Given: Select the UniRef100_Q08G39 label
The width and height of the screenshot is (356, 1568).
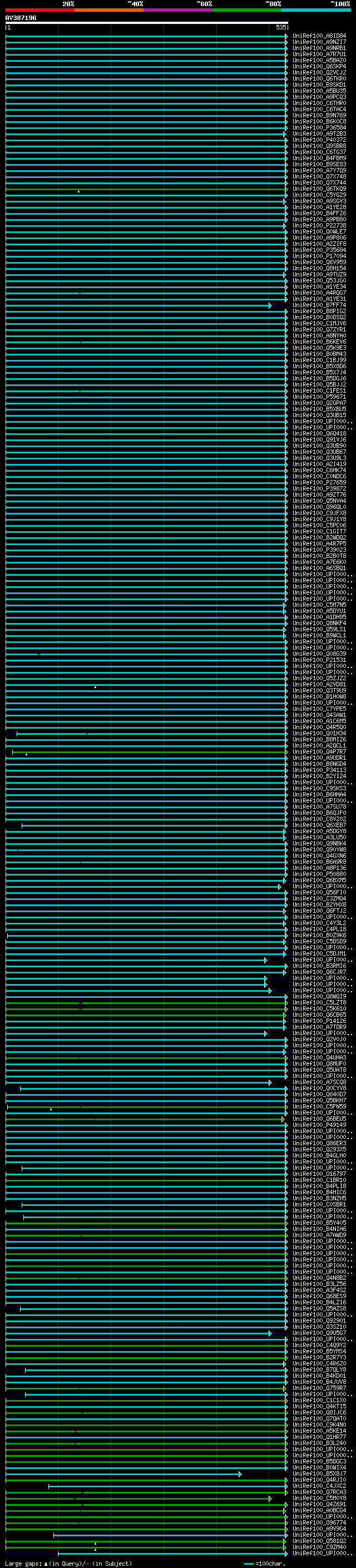Looking at the screenshot, I should [x=319, y=654].
